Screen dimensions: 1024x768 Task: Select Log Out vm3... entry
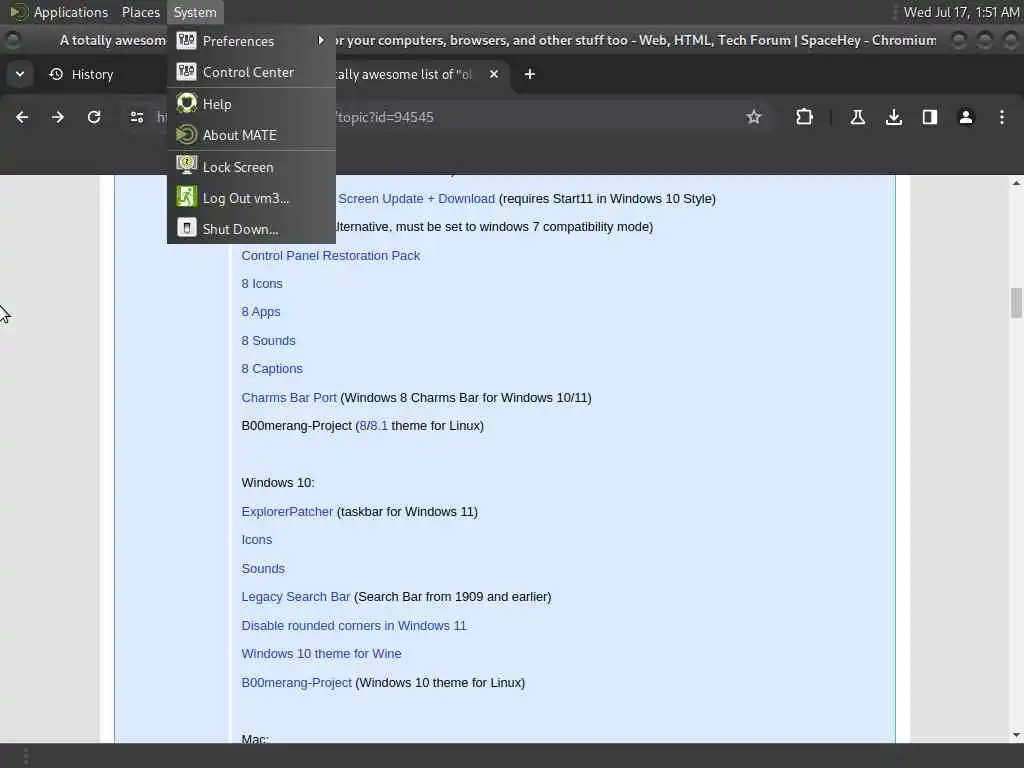tap(251, 198)
